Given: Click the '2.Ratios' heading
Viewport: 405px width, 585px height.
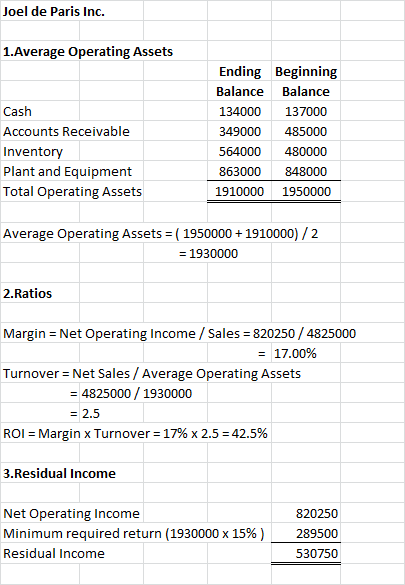Looking at the screenshot, I should click(x=28, y=294).
